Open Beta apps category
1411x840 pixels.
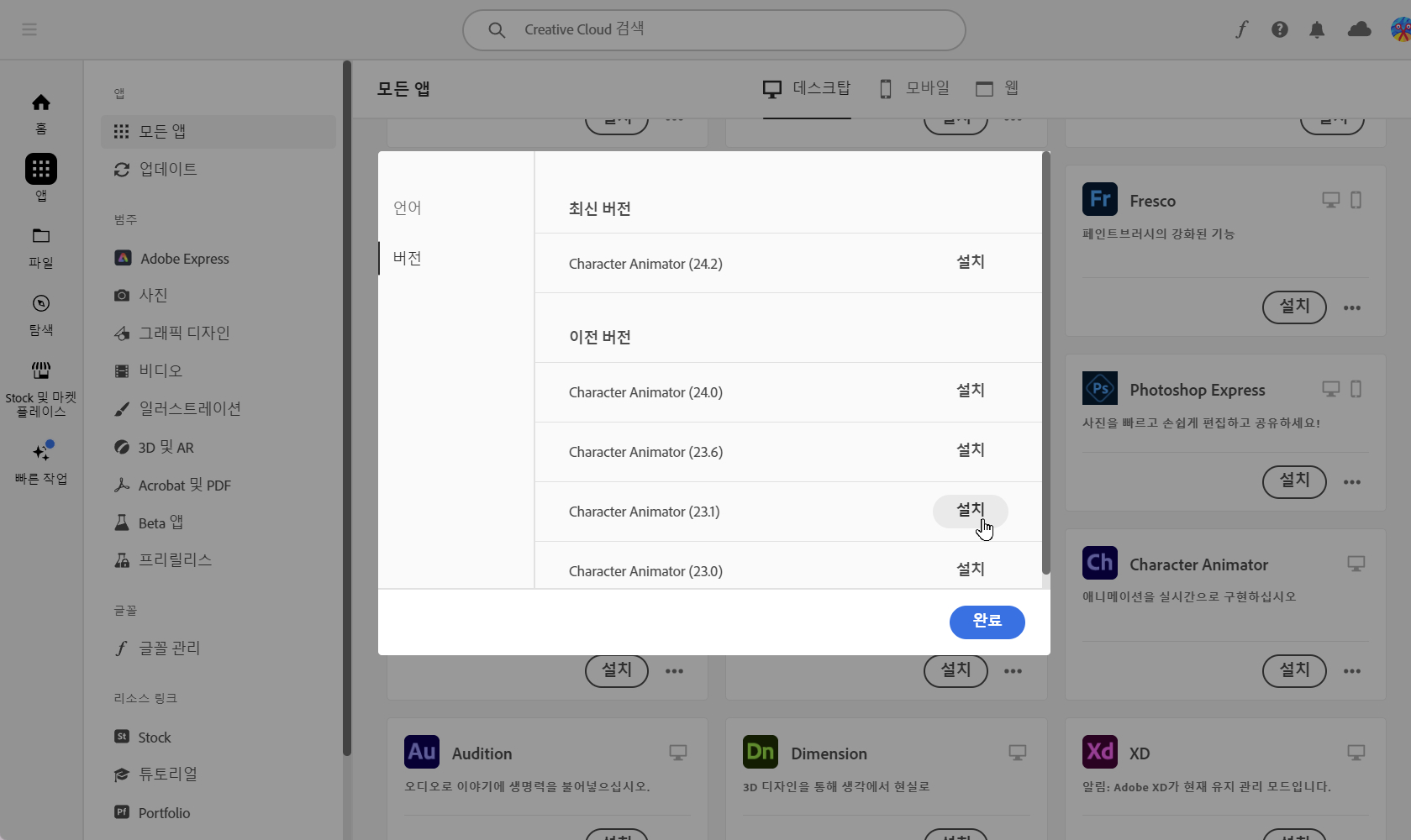point(218,523)
